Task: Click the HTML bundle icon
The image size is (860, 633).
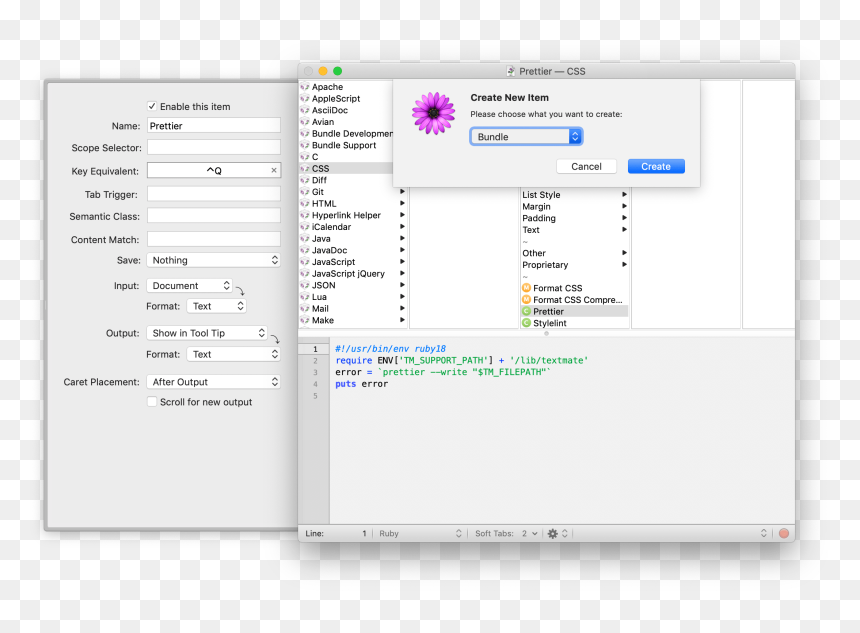Action: coord(305,204)
